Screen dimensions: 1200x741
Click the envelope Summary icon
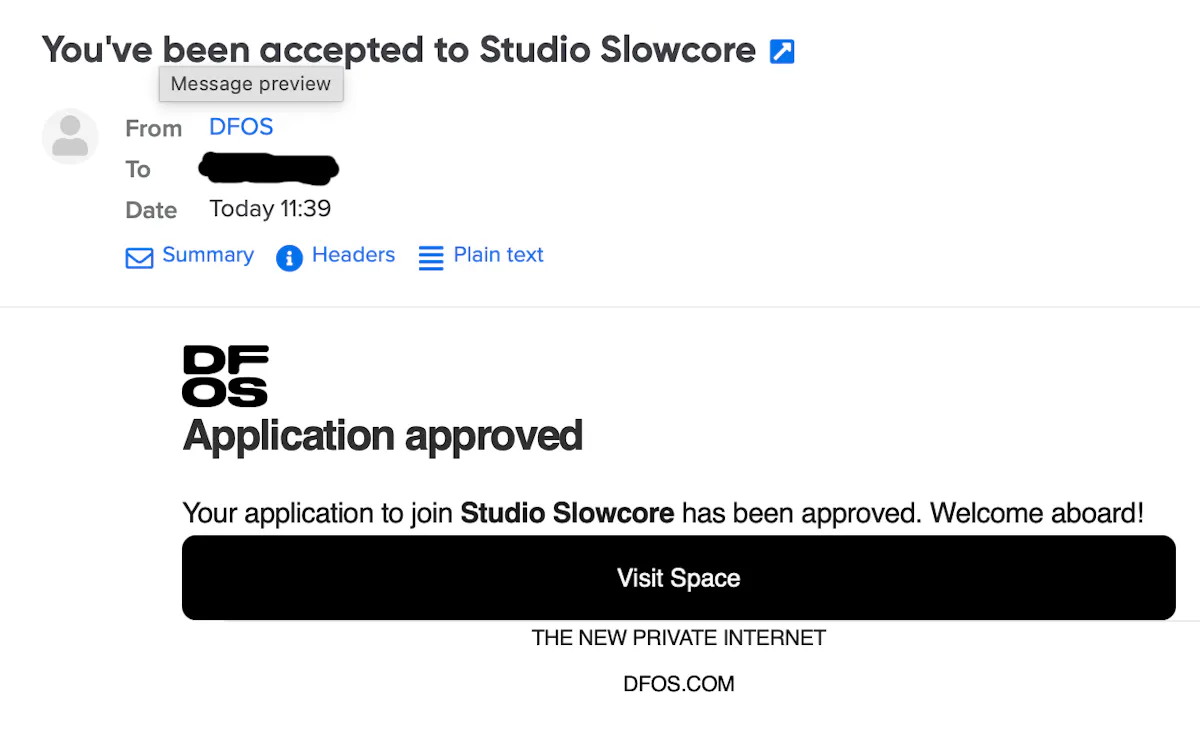pos(139,258)
